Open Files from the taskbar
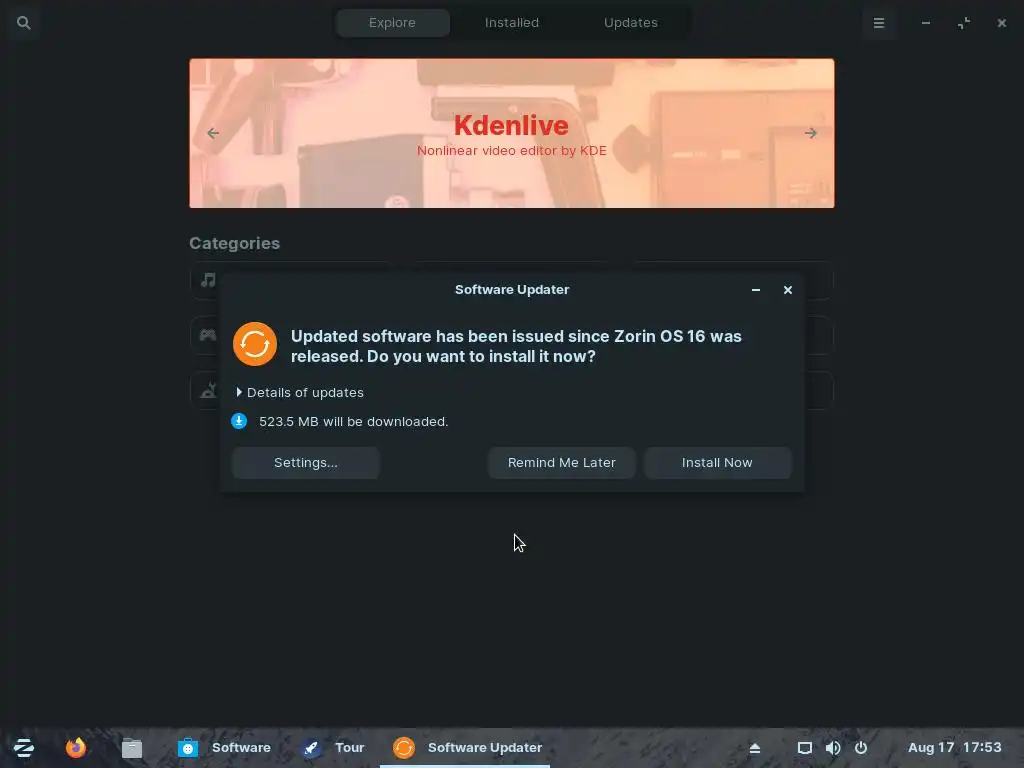Screen dimensions: 1024x768 click(x=131, y=747)
